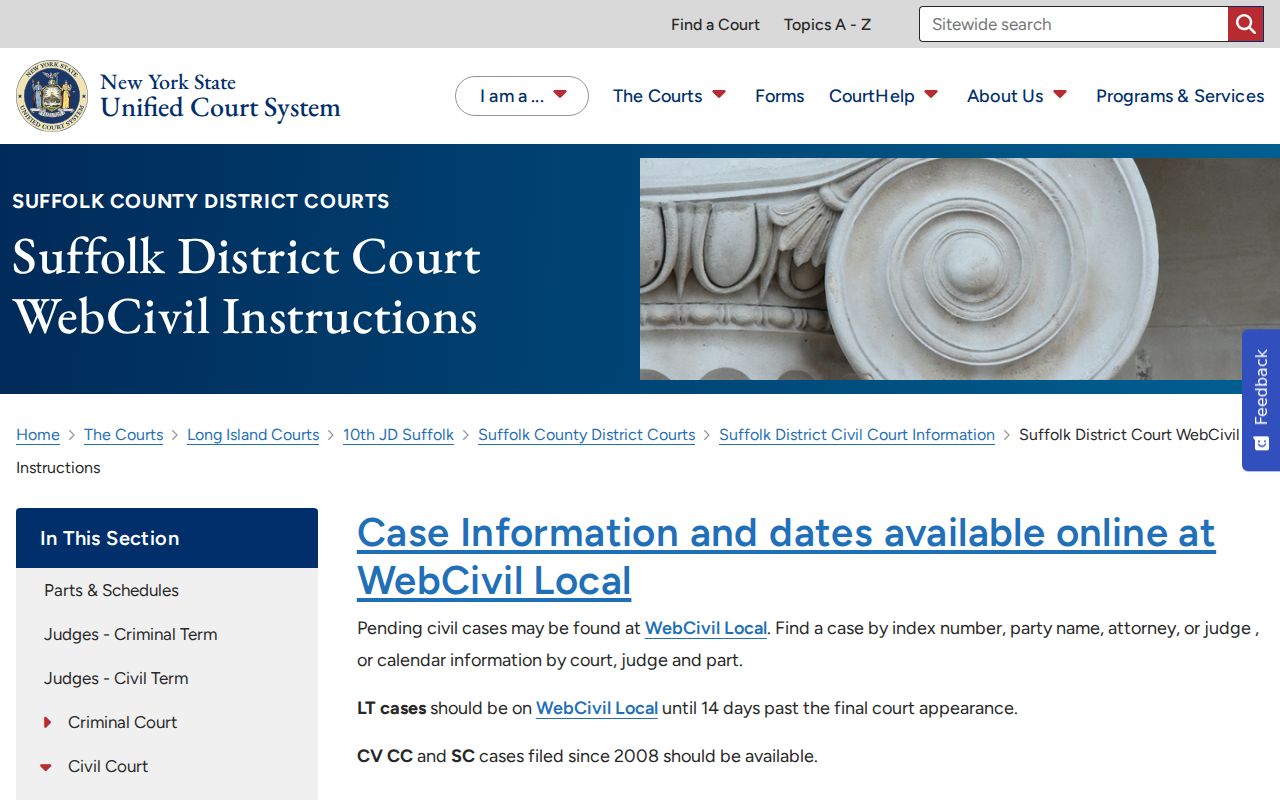1280x800 pixels.
Task: Click the Find a Court link
Action: tap(715, 24)
